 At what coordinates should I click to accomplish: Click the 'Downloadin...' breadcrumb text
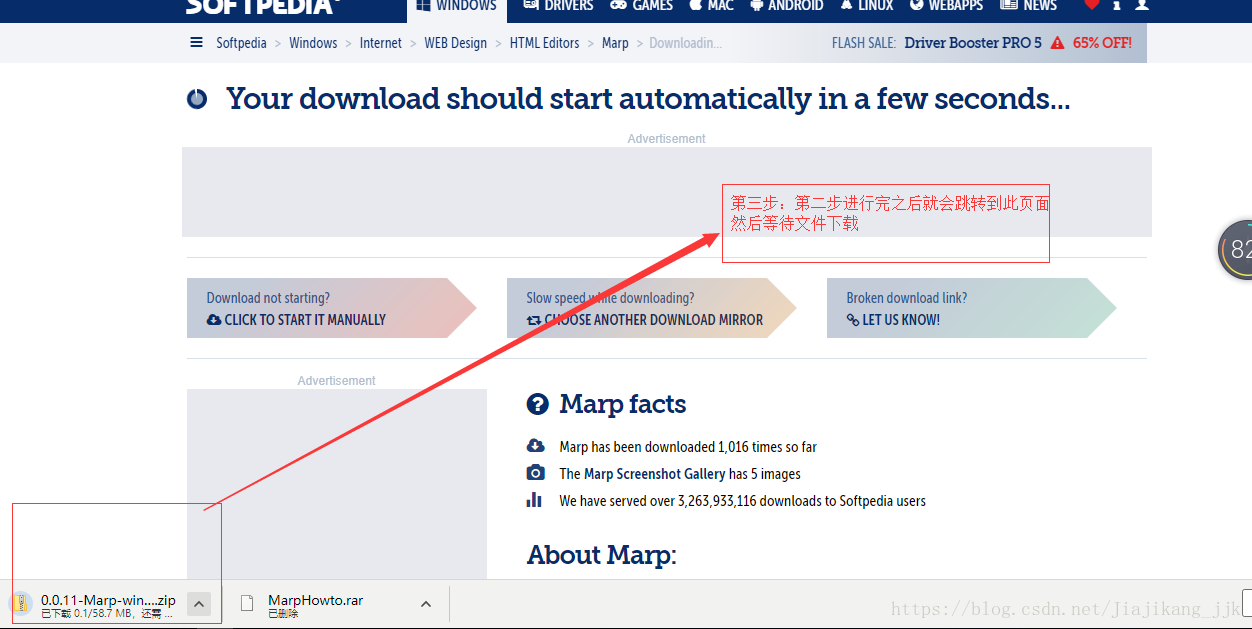pos(685,43)
